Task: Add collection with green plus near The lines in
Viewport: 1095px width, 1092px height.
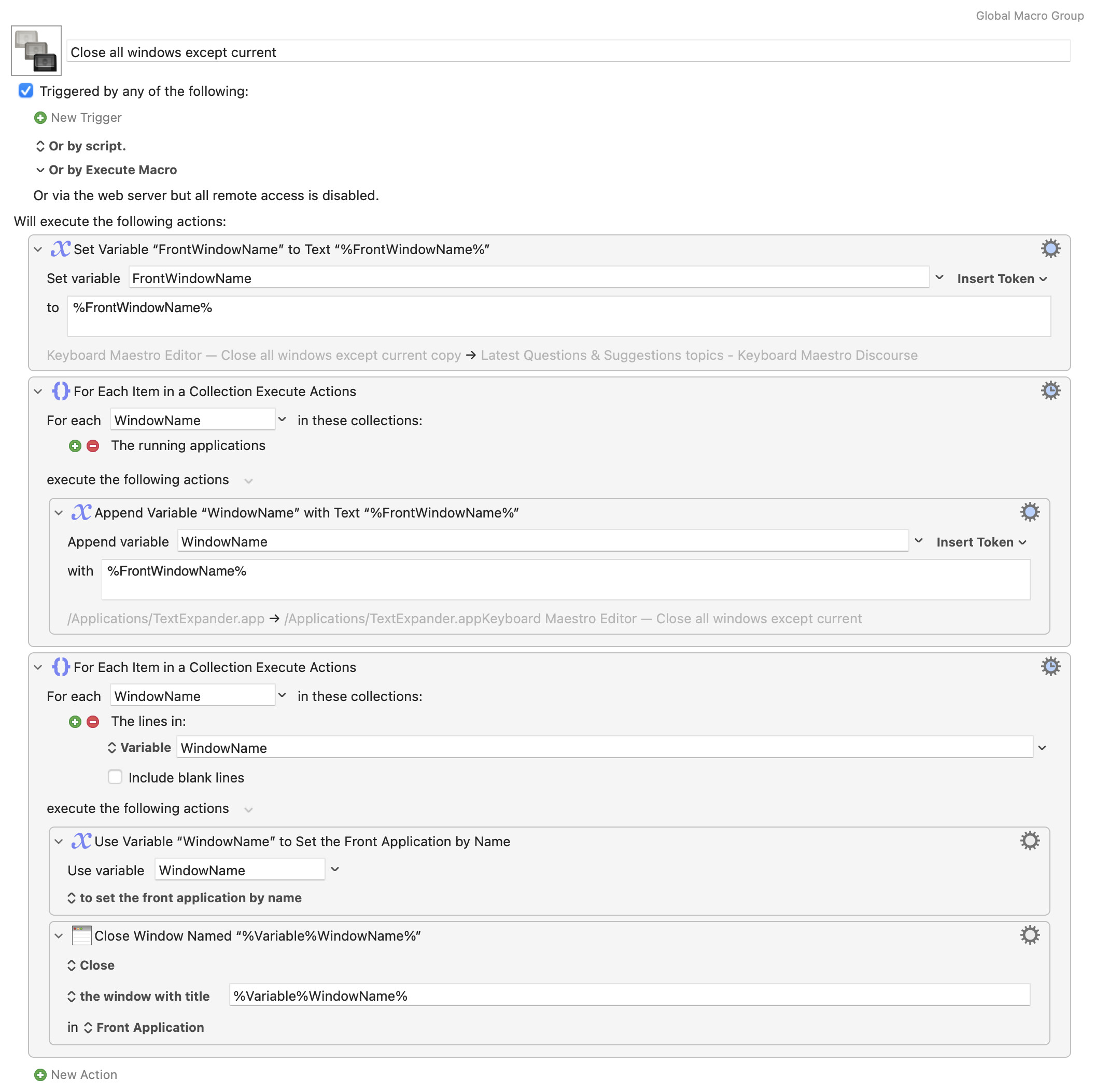Action: (x=75, y=721)
